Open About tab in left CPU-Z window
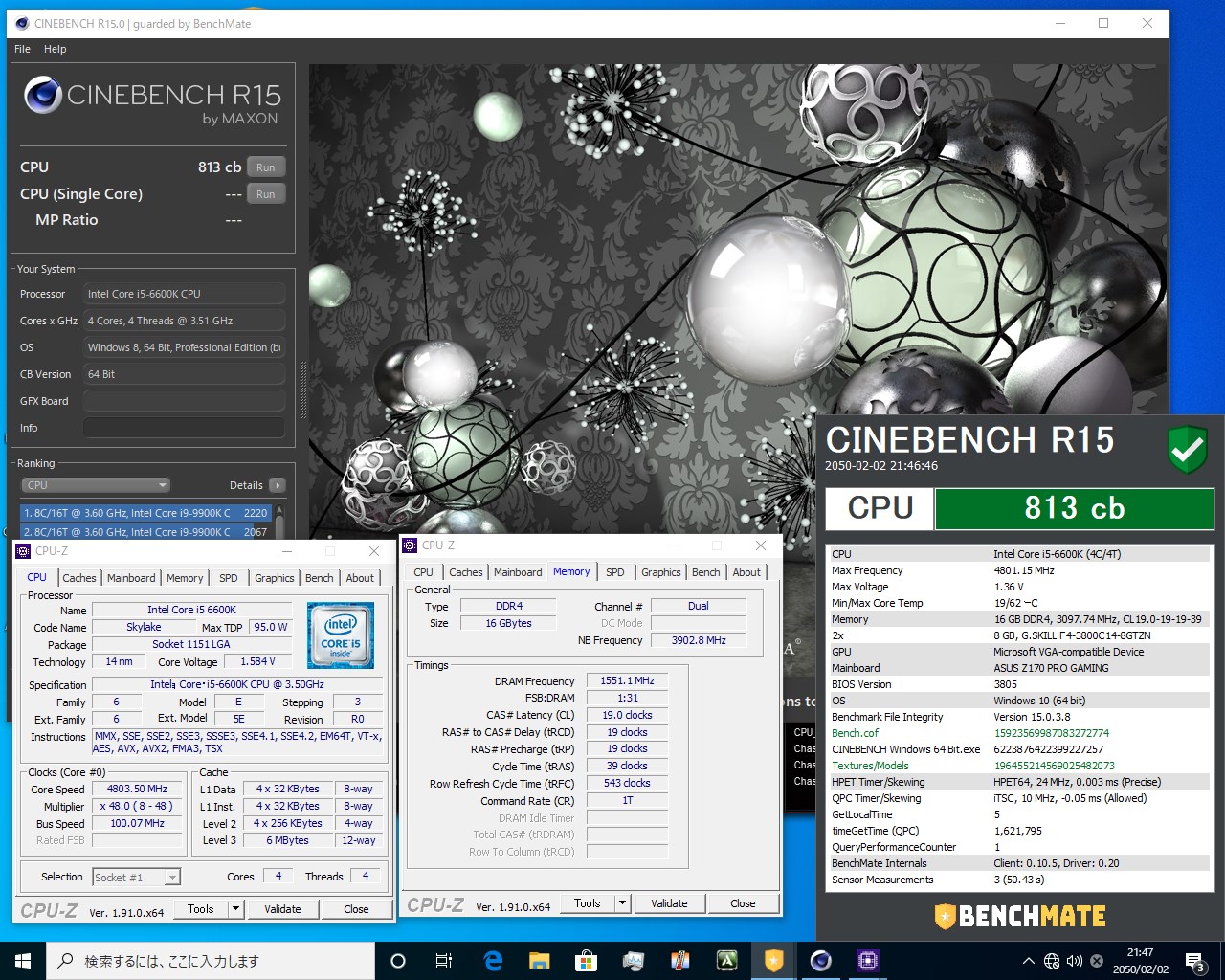 [x=360, y=578]
